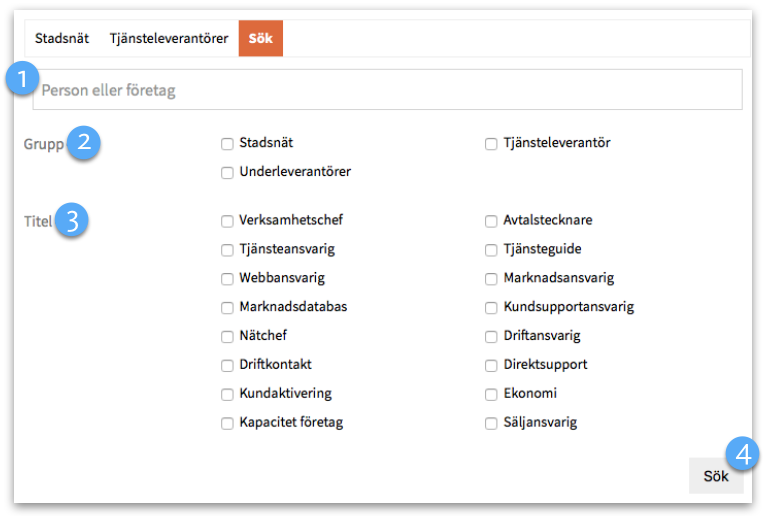Image resolution: width=766 pixels, height=520 pixels.
Task: Select the Kundsupportansvarig checkbox
Action: (x=491, y=307)
